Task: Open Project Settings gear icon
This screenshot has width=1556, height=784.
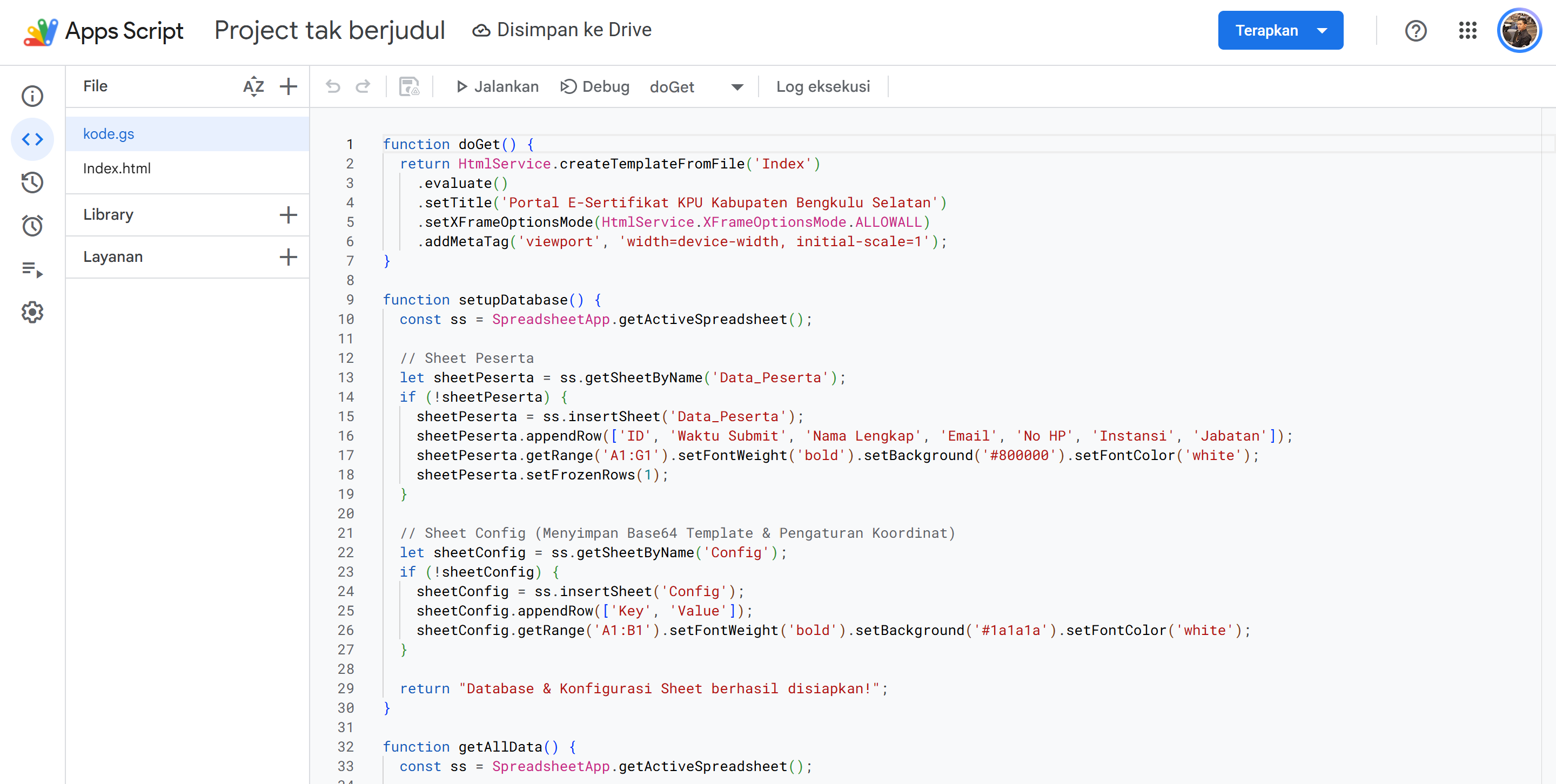Action: 32,312
